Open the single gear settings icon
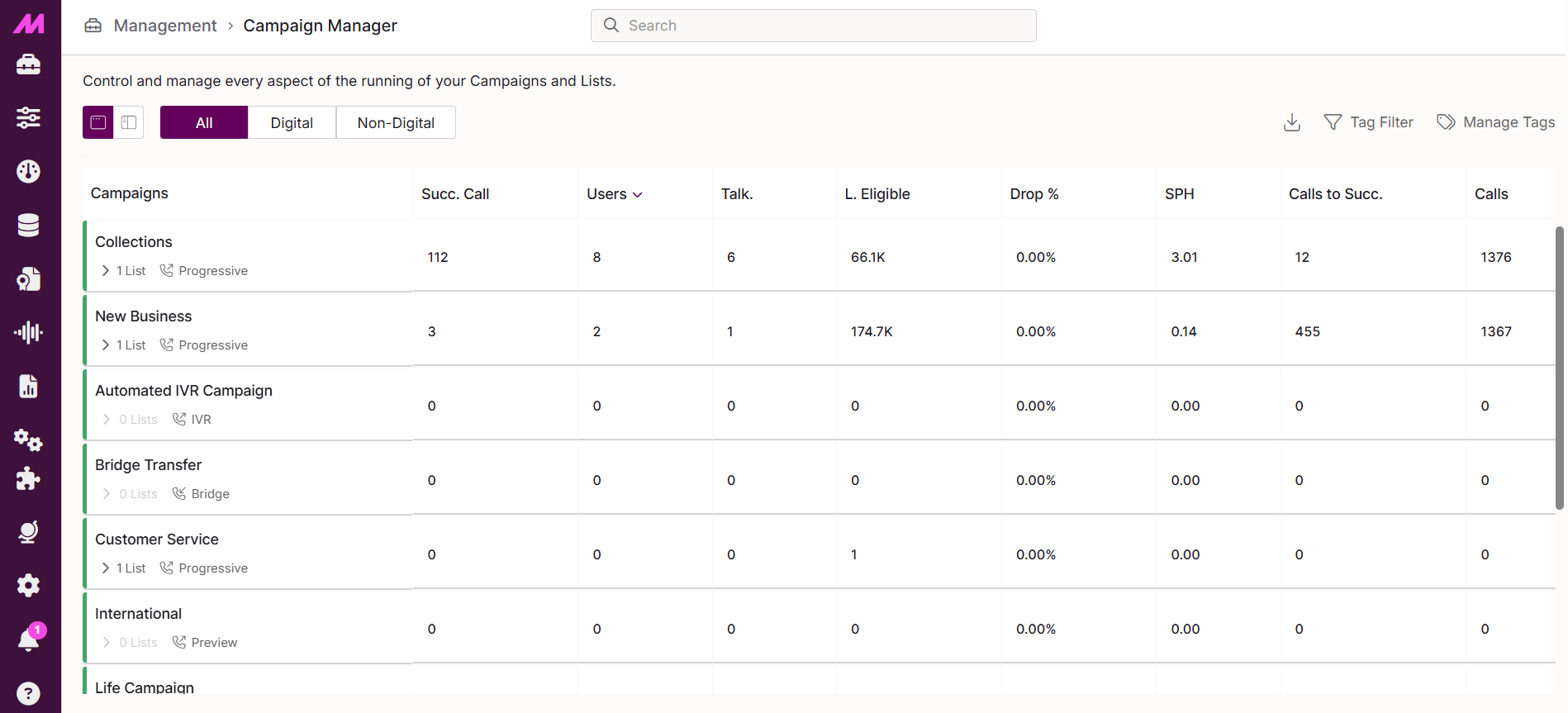The image size is (1568, 713). [28, 586]
